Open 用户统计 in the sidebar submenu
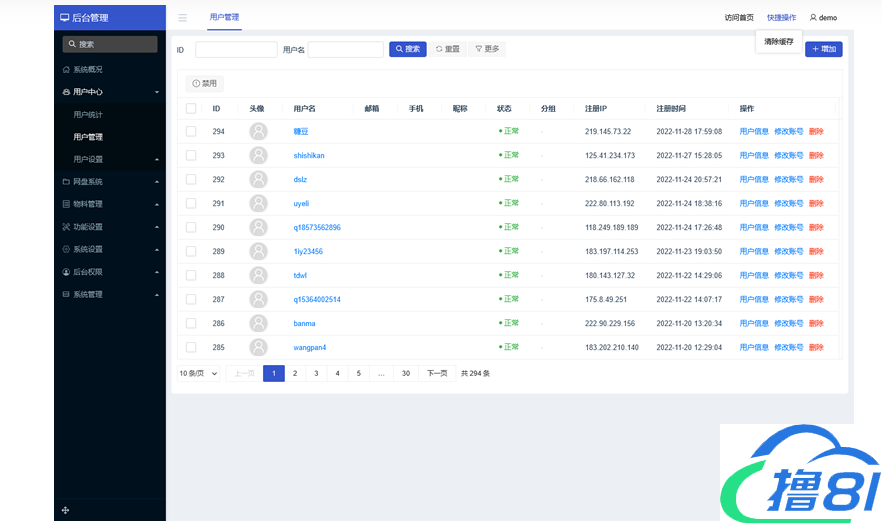Viewport: 882px width, 524px height. click(x=88, y=115)
